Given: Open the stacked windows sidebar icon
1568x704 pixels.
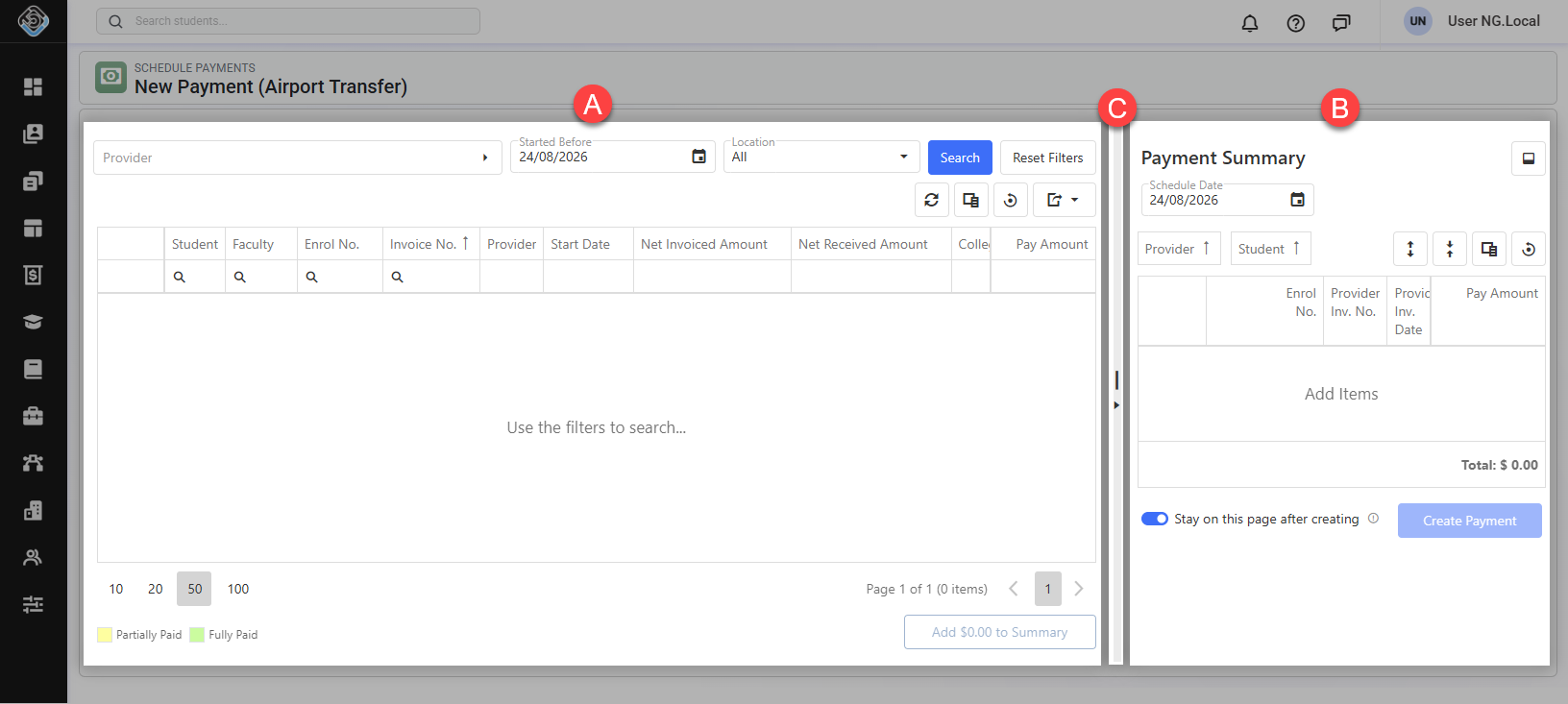Looking at the screenshot, I should pos(33,181).
